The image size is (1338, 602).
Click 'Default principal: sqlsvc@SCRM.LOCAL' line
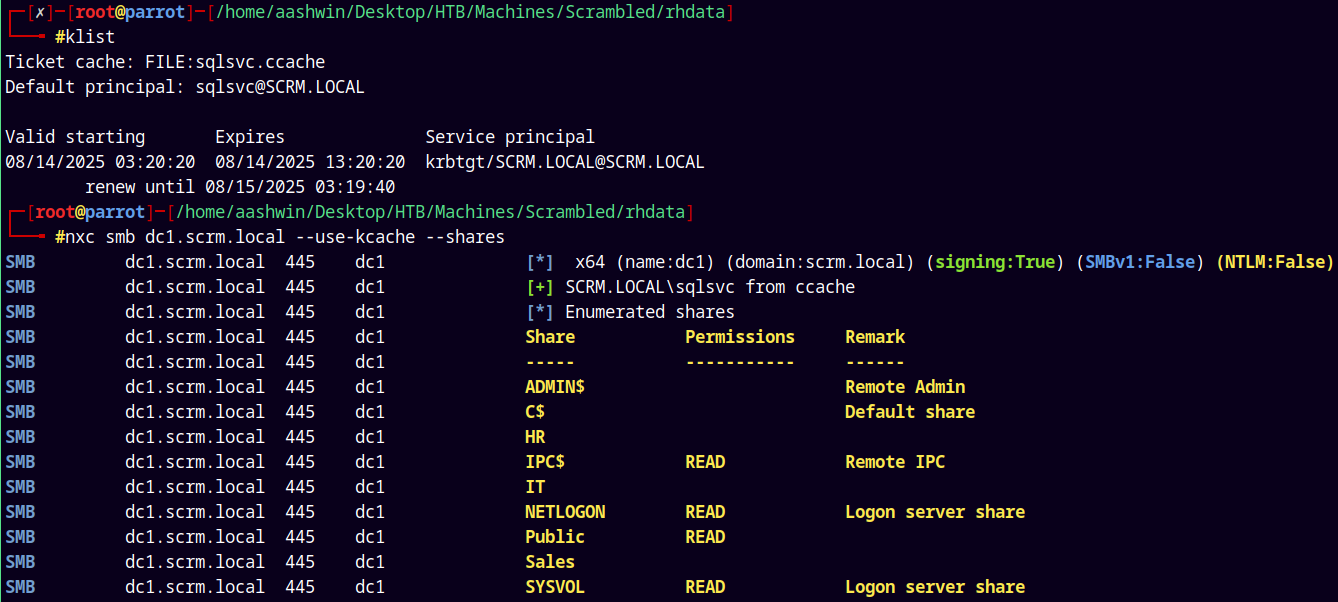[x=185, y=87]
